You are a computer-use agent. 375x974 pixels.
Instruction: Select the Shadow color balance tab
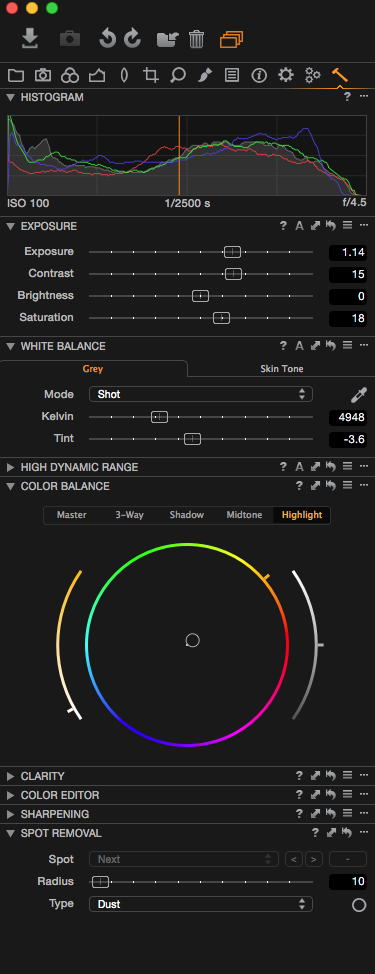click(187, 515)
